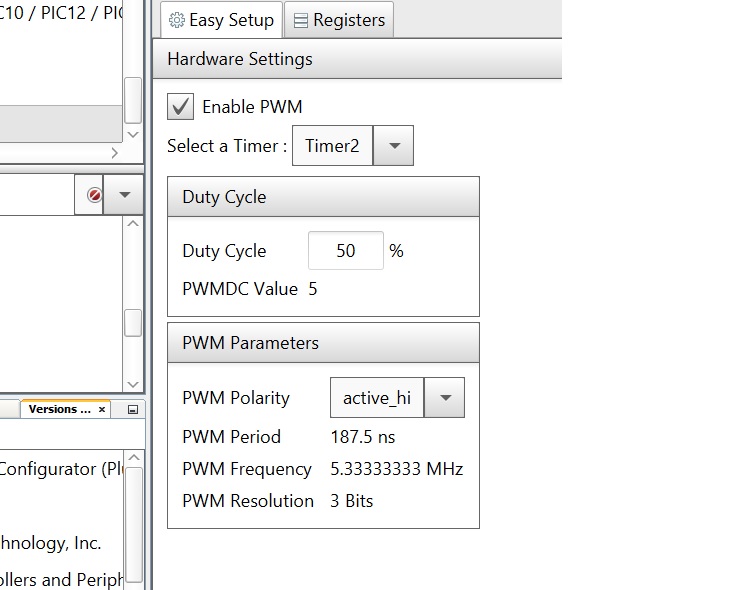
Task: Close the Versions tab with its x
Action: [x=102, y=410]
